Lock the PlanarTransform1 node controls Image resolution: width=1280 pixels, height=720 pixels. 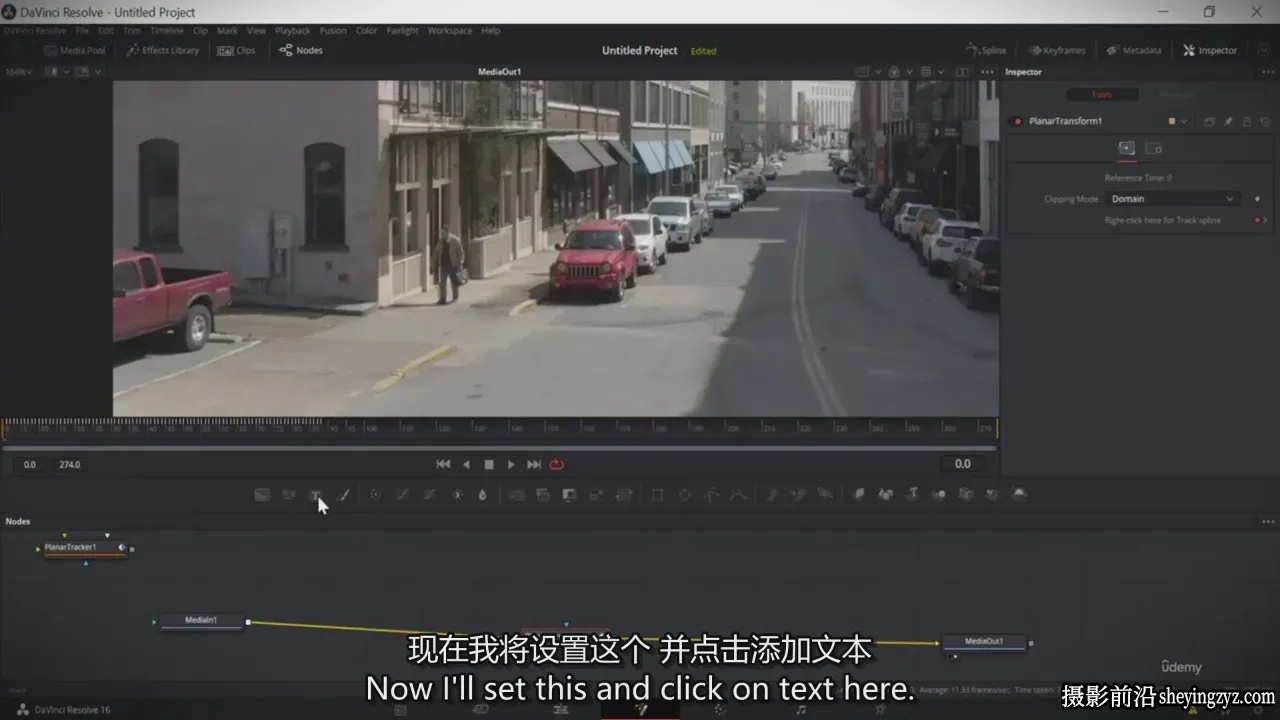point(1247,122)
